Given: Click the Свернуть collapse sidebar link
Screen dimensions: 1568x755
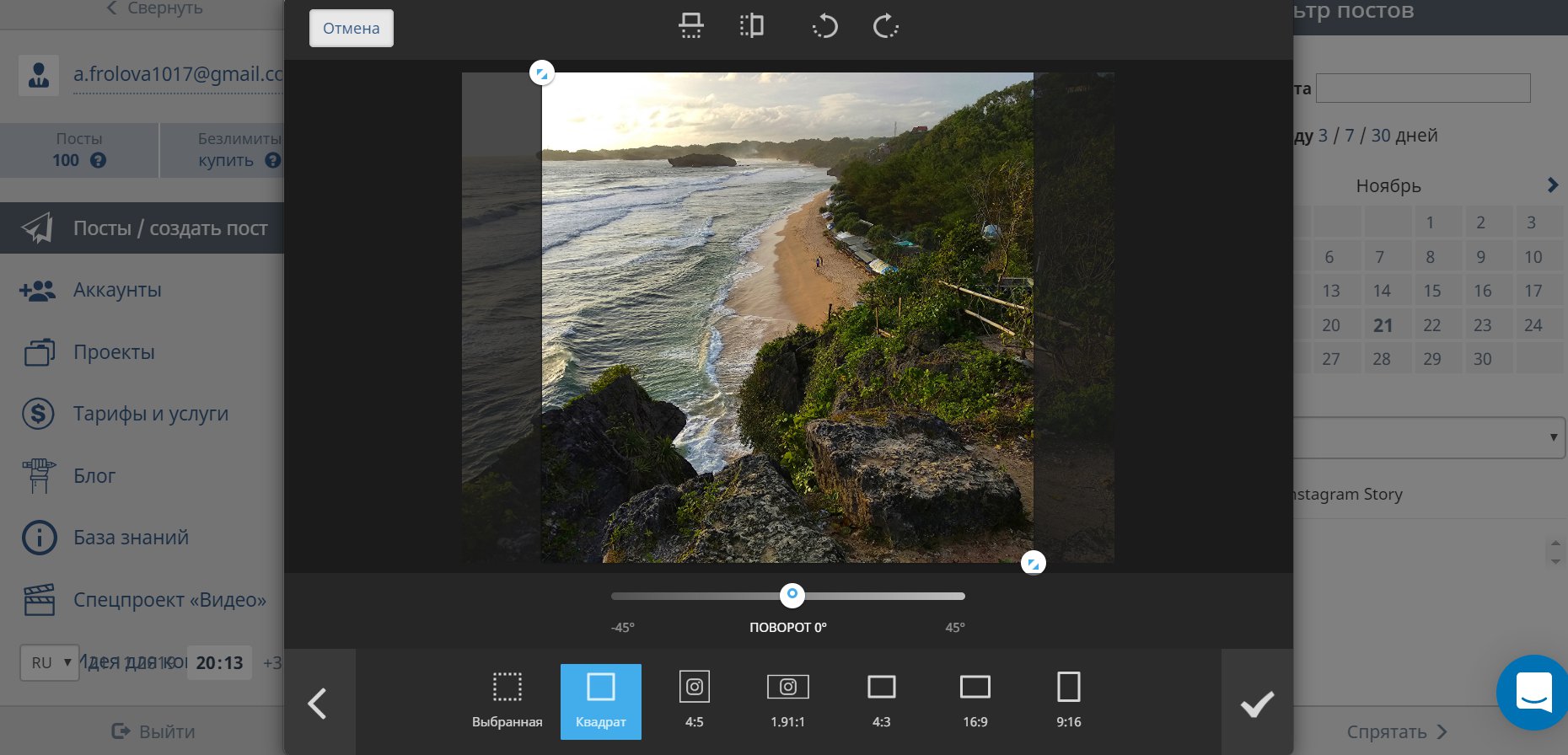Looking at the screenshot, I should pyautogui.click(x=154, y=8).
